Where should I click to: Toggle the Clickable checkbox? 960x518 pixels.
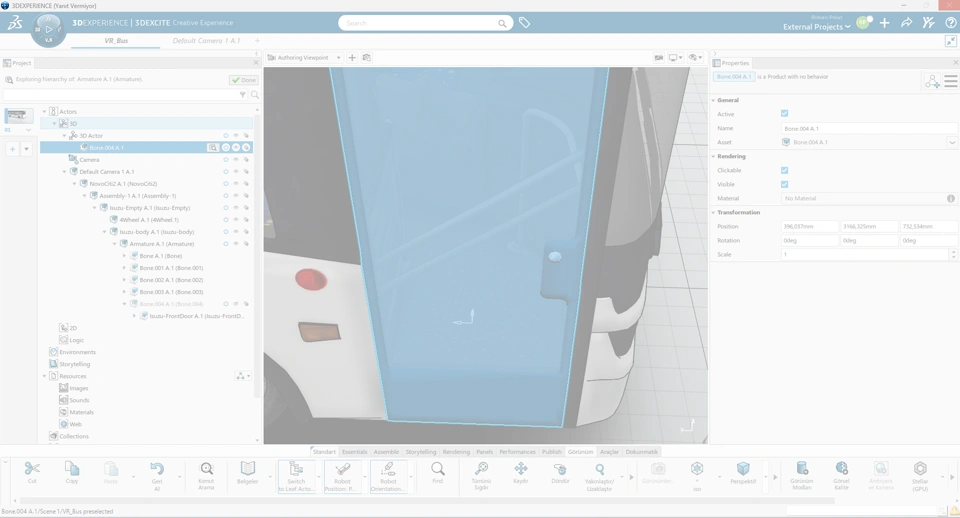pos(784,170)
